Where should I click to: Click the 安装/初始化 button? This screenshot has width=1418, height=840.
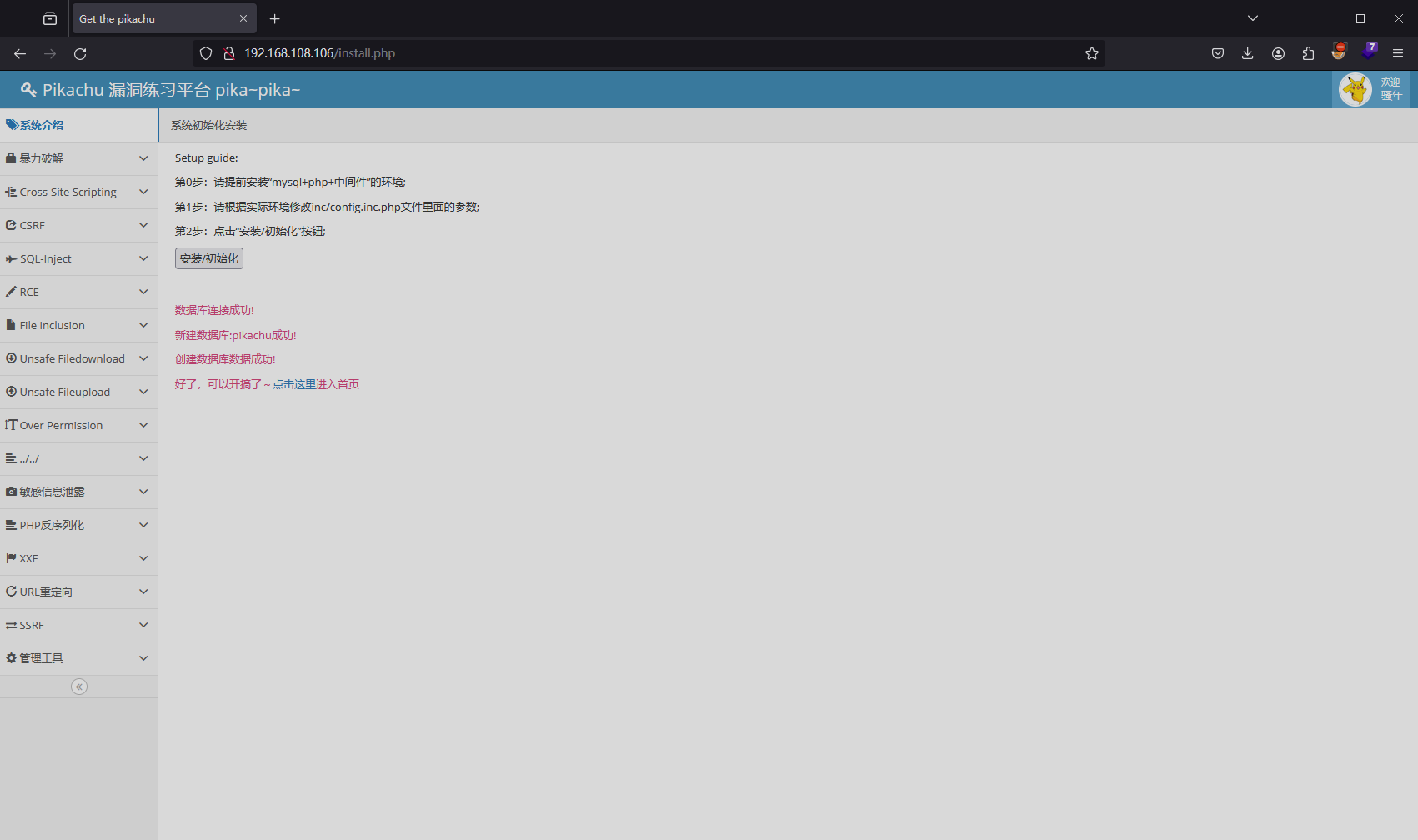pos(209,258)
